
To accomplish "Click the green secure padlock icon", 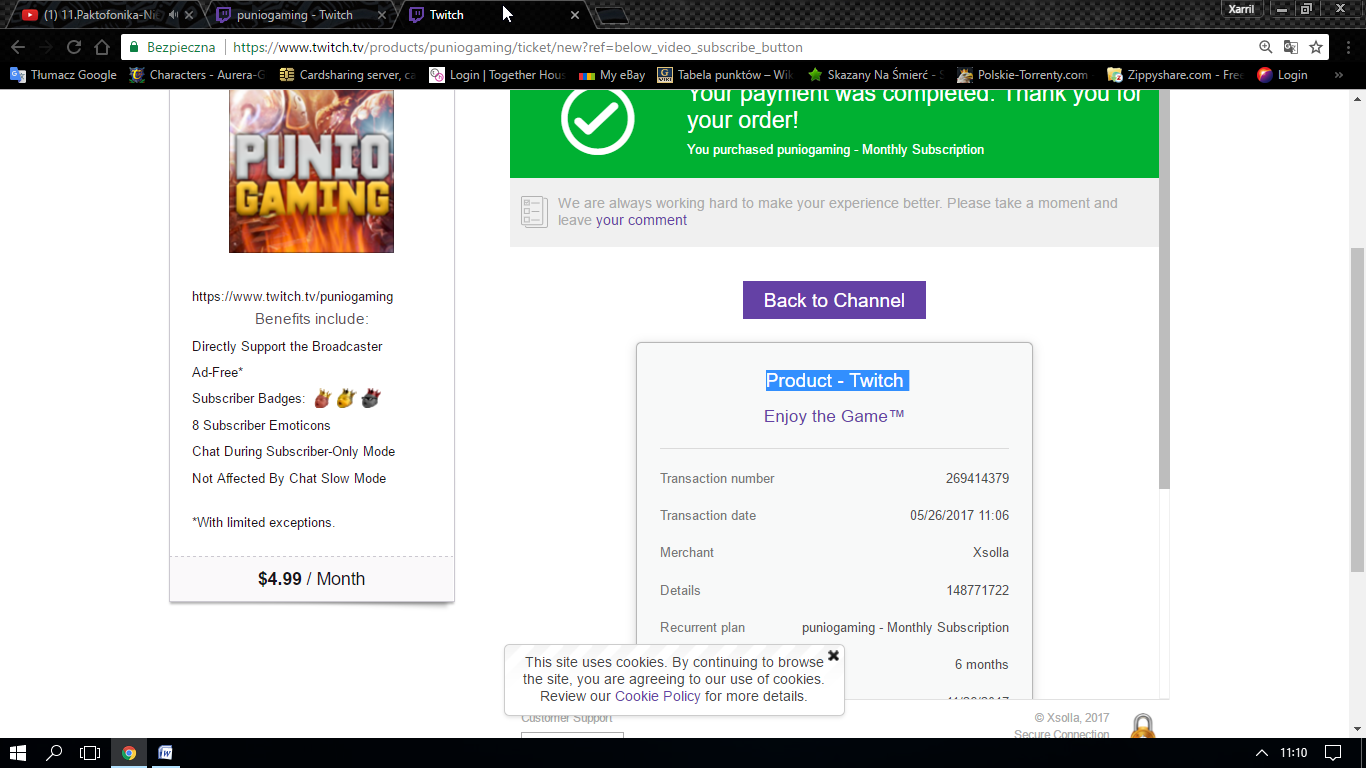I will (x=134, y=47).
